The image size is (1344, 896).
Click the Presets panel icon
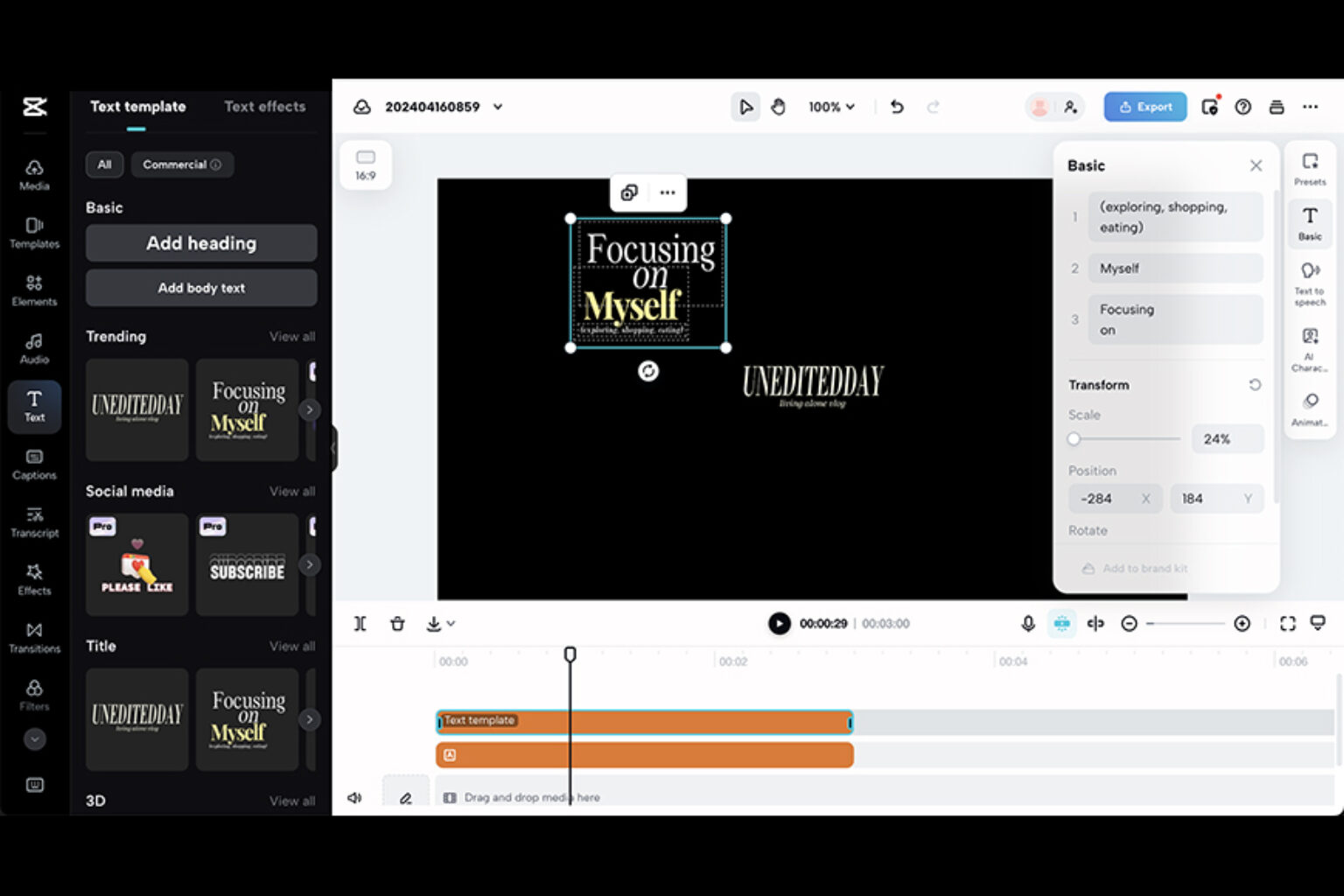1309,166
